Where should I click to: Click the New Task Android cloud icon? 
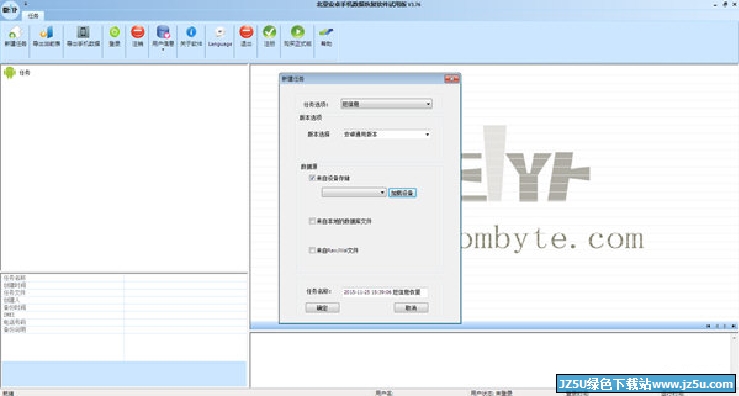(x=15, y=33)
